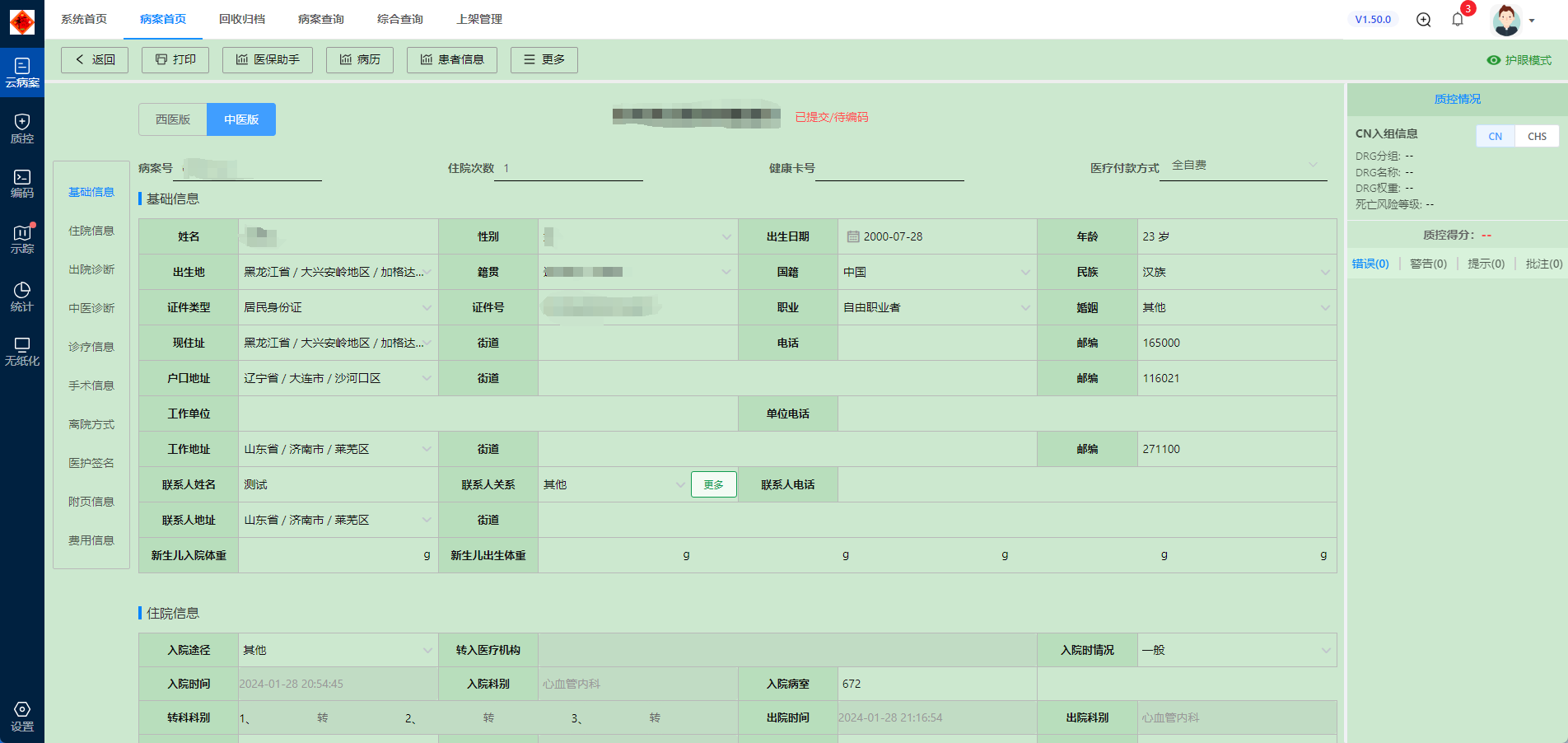The image size is (1568, 743).
Task: Open 质控 sidebar icon
Action: [x=22, y=129]
